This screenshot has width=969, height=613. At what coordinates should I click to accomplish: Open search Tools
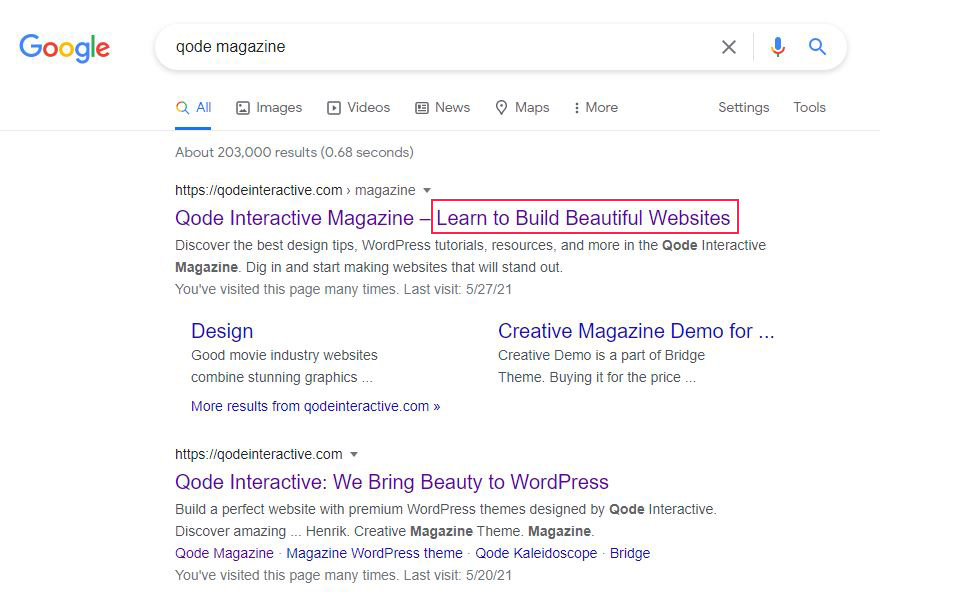coord(809,108)
